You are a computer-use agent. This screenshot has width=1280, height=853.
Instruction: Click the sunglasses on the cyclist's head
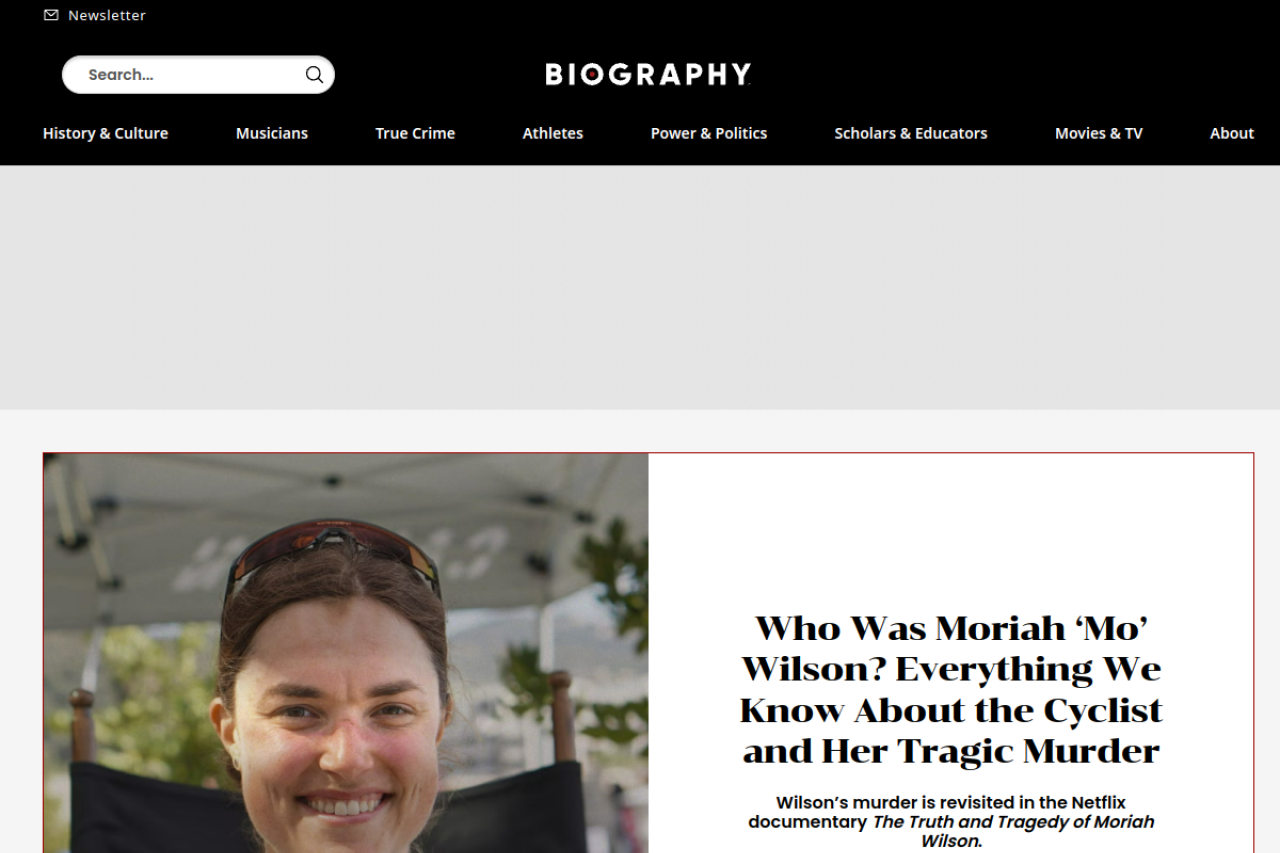pyautogui.click(x=333, y=553)
